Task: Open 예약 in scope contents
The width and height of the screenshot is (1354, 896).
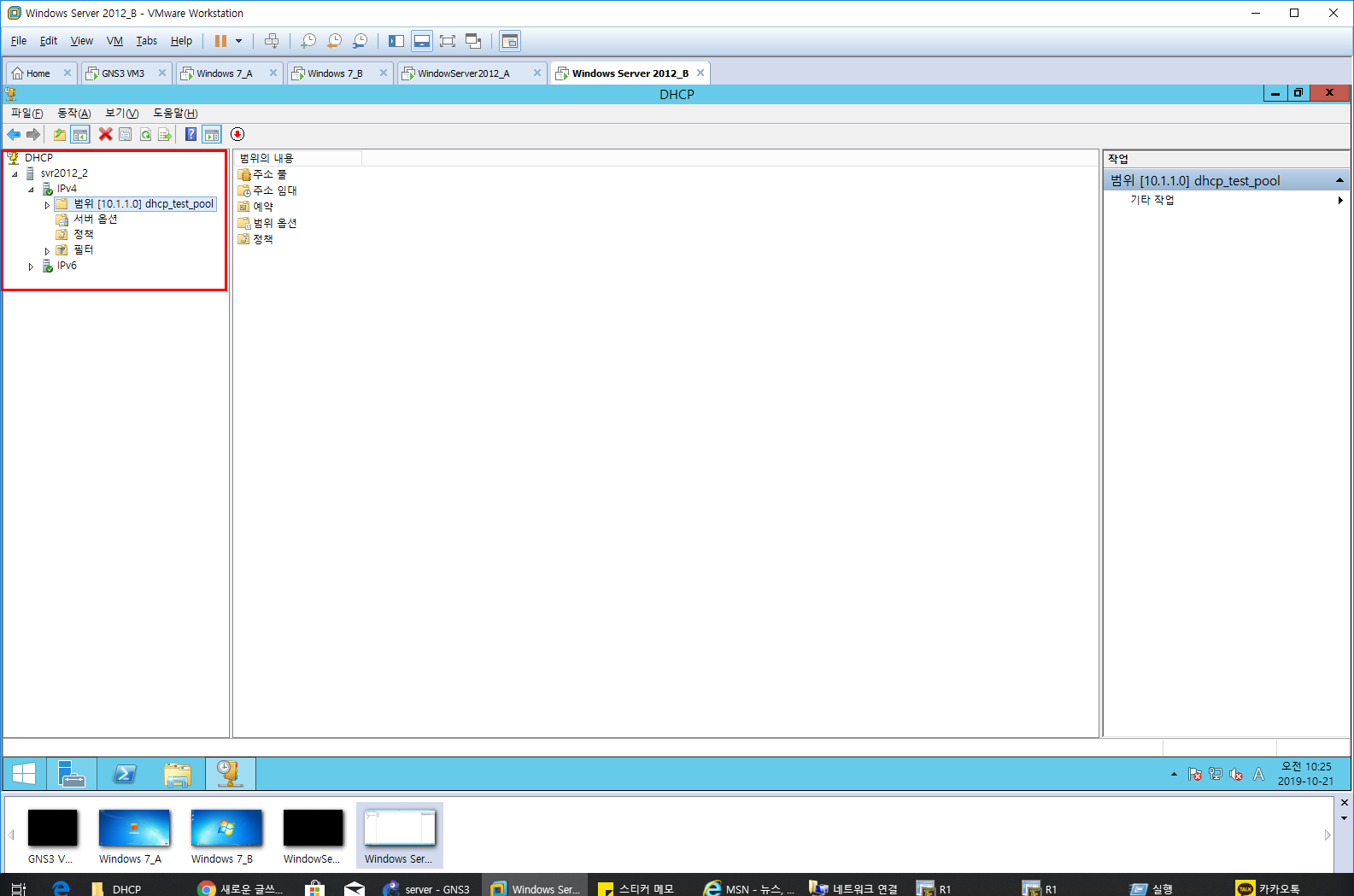Action: (x=262, y=207)
